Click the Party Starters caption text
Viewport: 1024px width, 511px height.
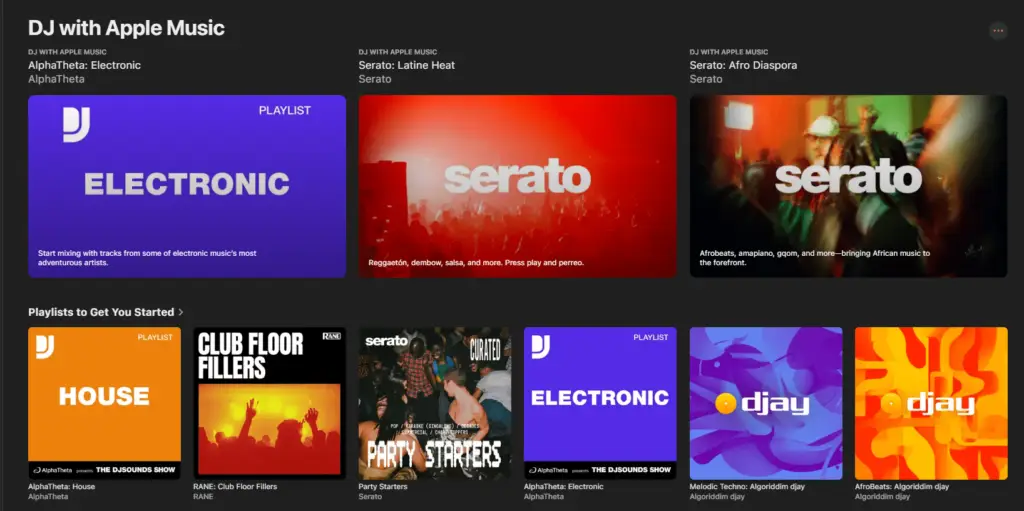coord(383,487)
